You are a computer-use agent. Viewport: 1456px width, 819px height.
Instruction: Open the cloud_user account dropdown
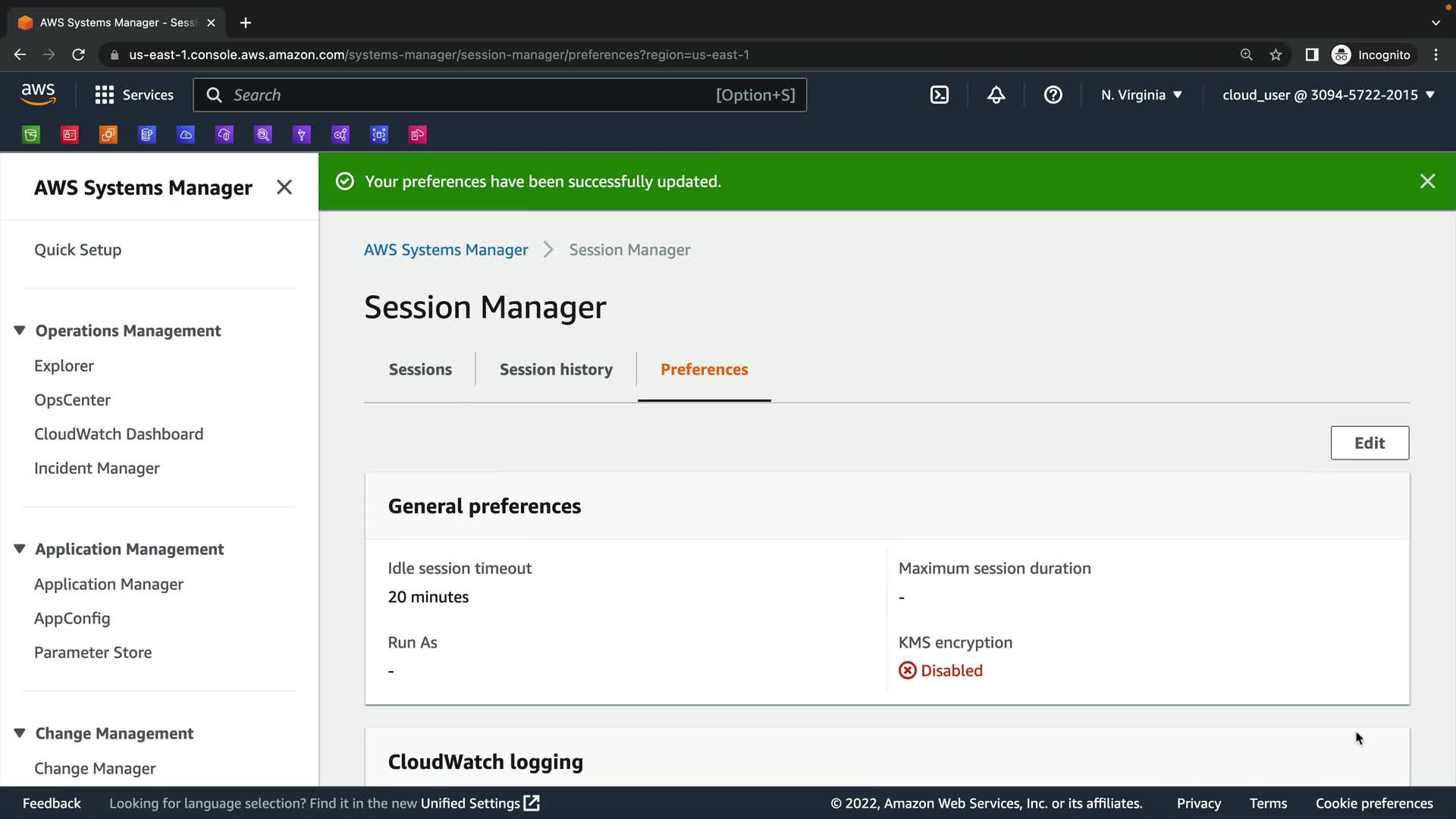[1328, 95]
